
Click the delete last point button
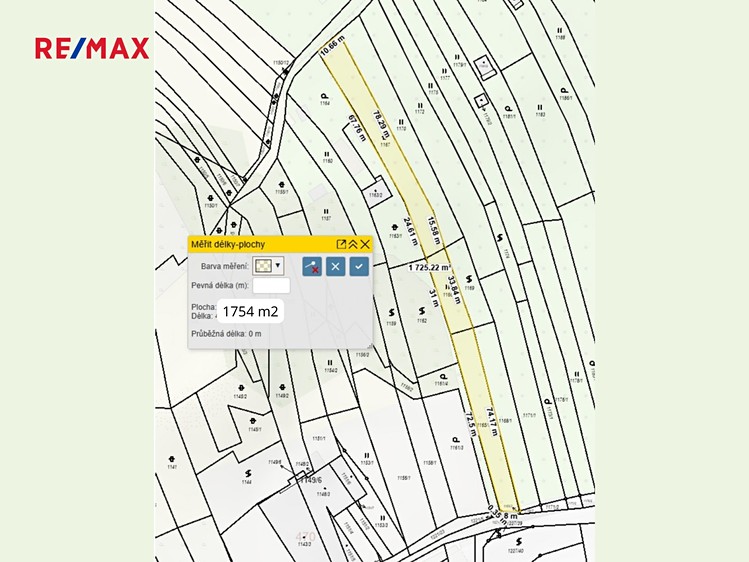(312, 266)
